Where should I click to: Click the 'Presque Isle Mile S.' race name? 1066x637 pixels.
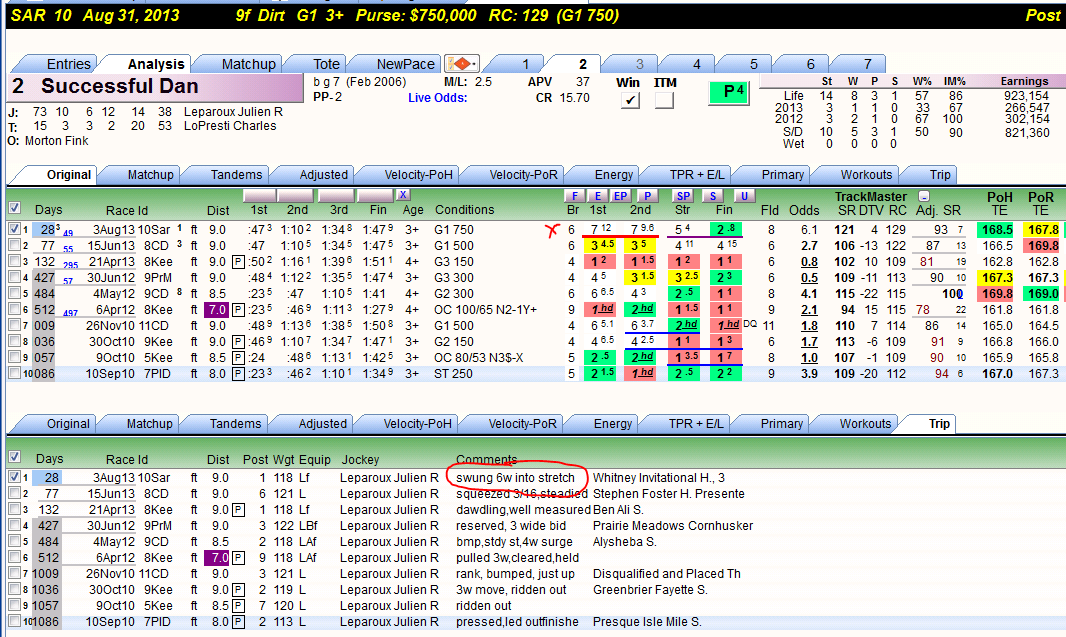(647, 622)
